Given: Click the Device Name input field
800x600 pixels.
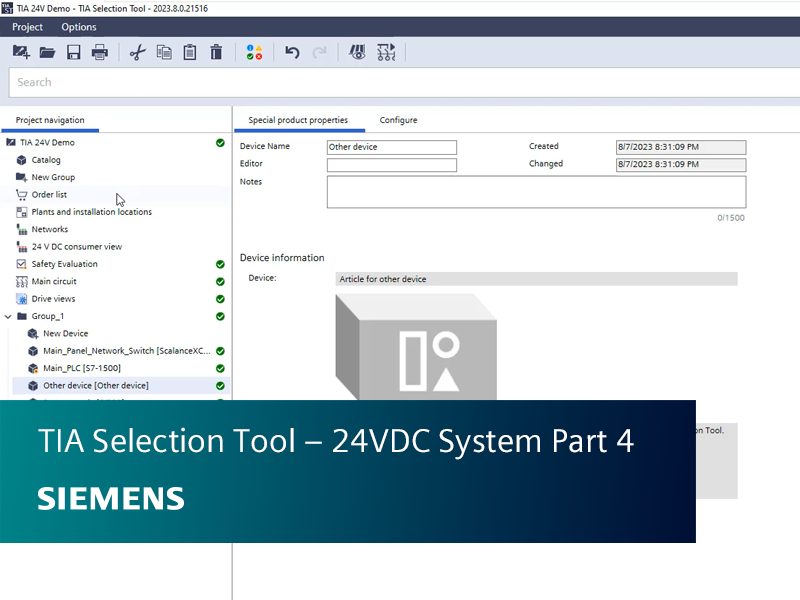Looking at the screenshot, I should tap(391, 147).
